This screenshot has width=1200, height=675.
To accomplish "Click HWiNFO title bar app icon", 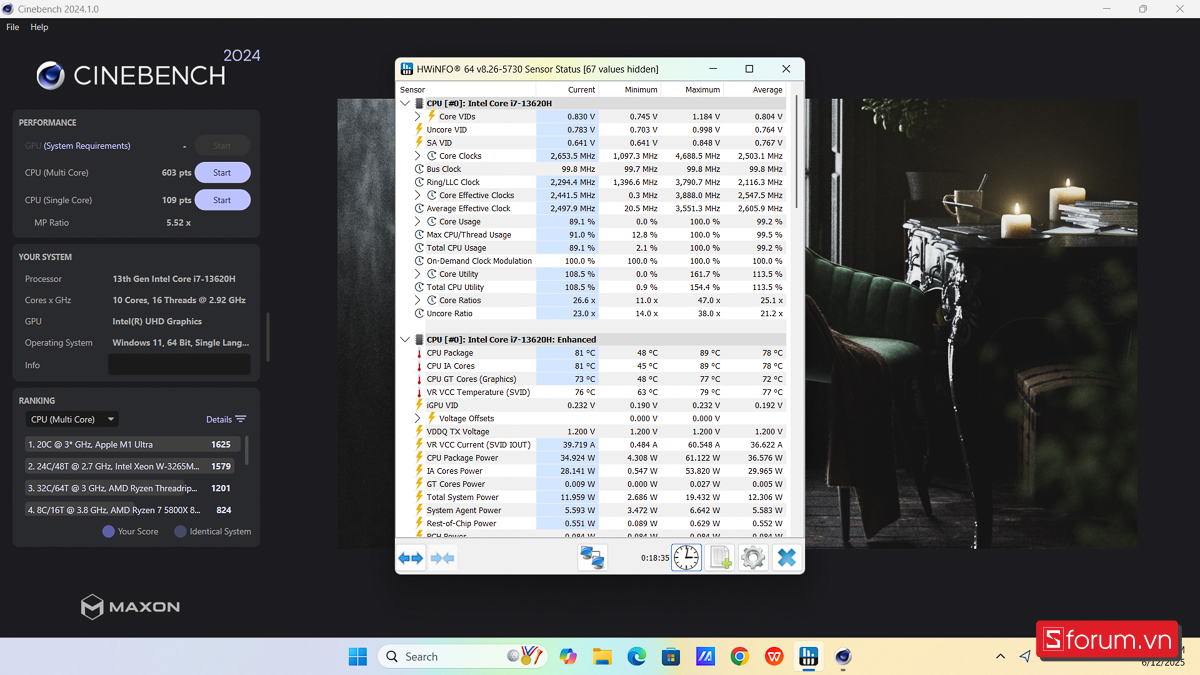I will [407, 69].
